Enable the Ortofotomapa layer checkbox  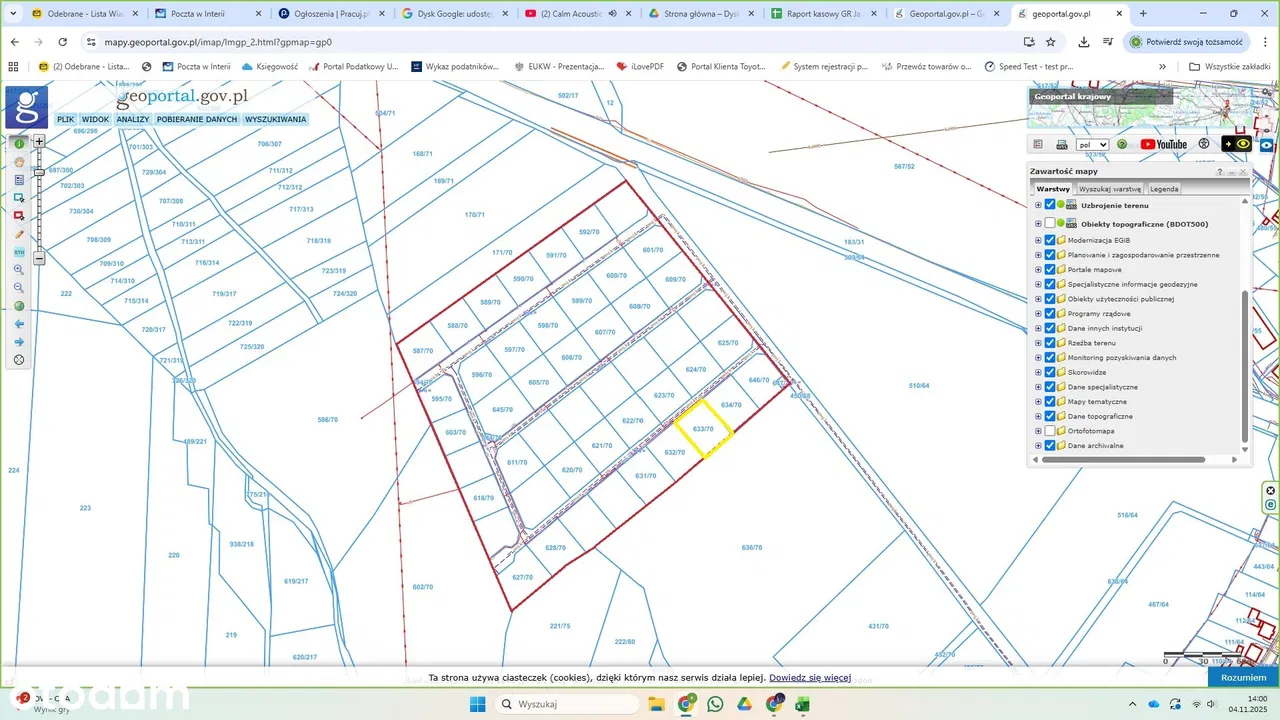[1049, 431]
